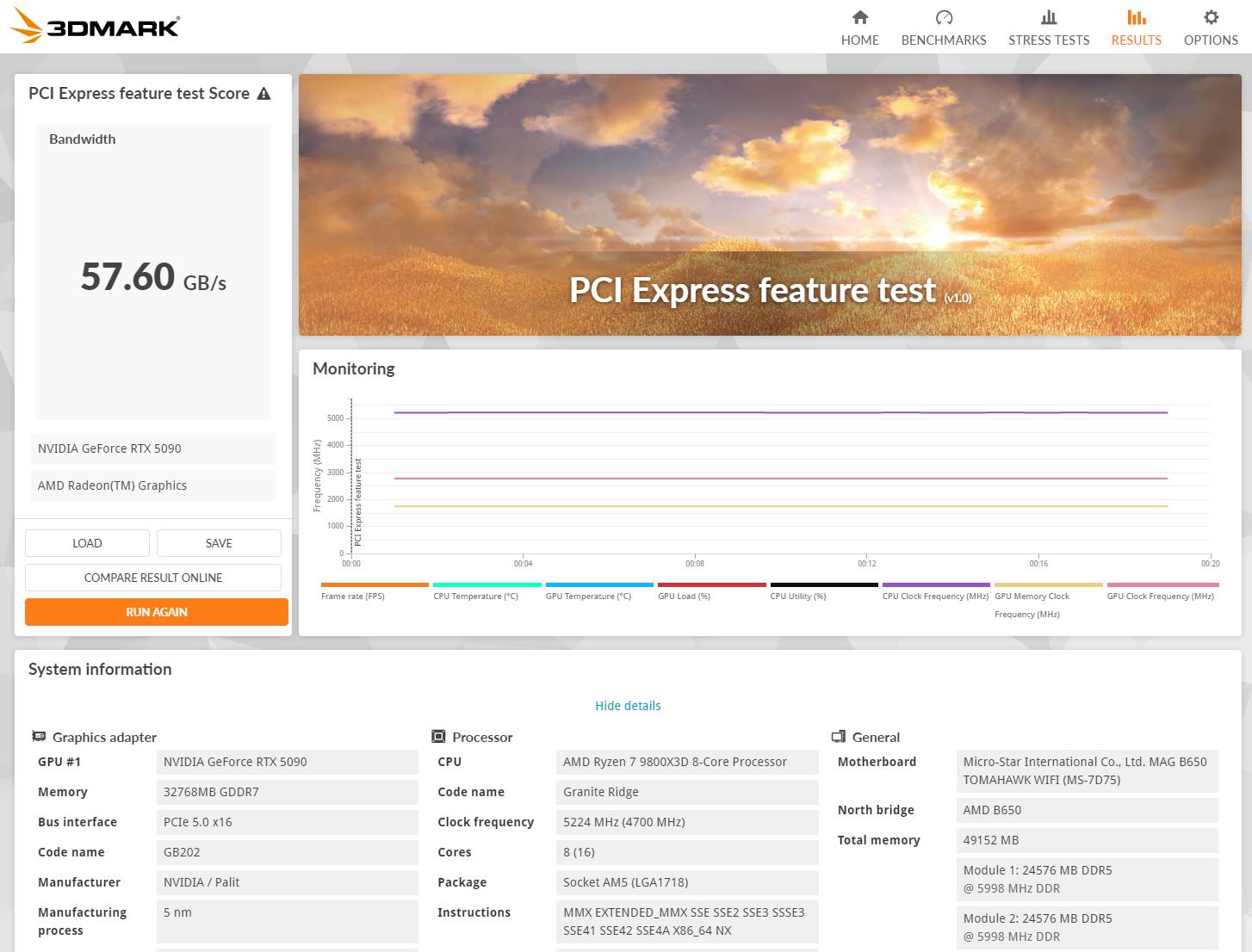The width and height of the screenshot is (1252, 952).
Task: Click the Options gear icon
Action: [1211, 17]
